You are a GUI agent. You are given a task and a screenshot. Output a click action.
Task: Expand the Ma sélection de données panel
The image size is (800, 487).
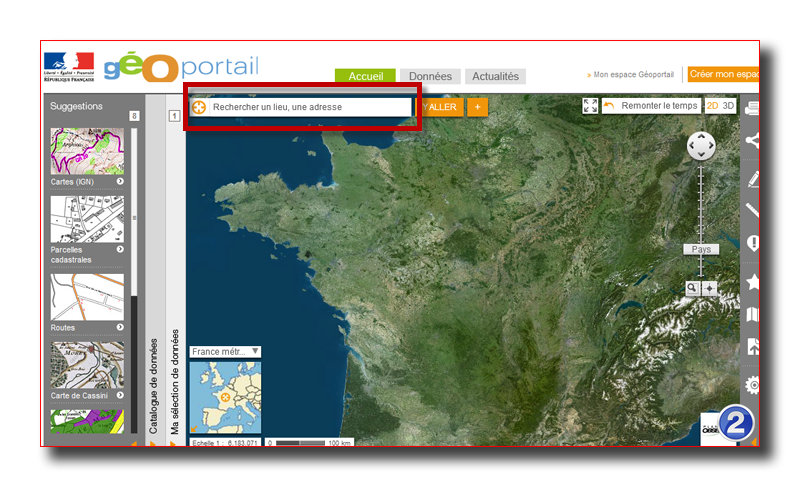pos(175,381)
